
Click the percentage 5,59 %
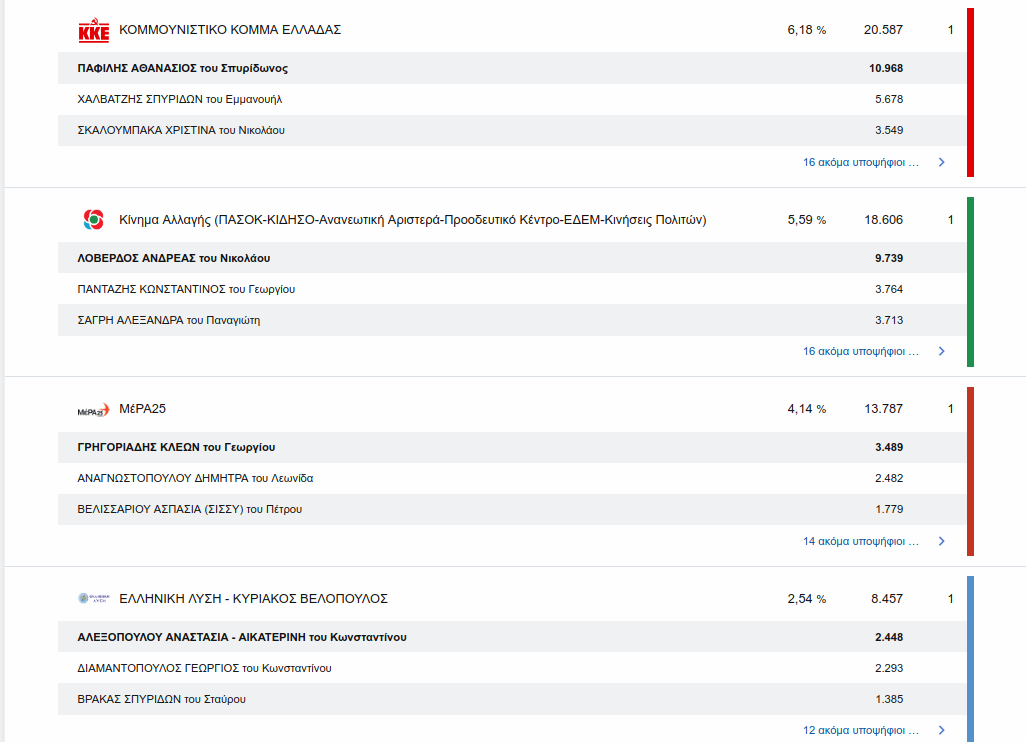coord(807,220)
